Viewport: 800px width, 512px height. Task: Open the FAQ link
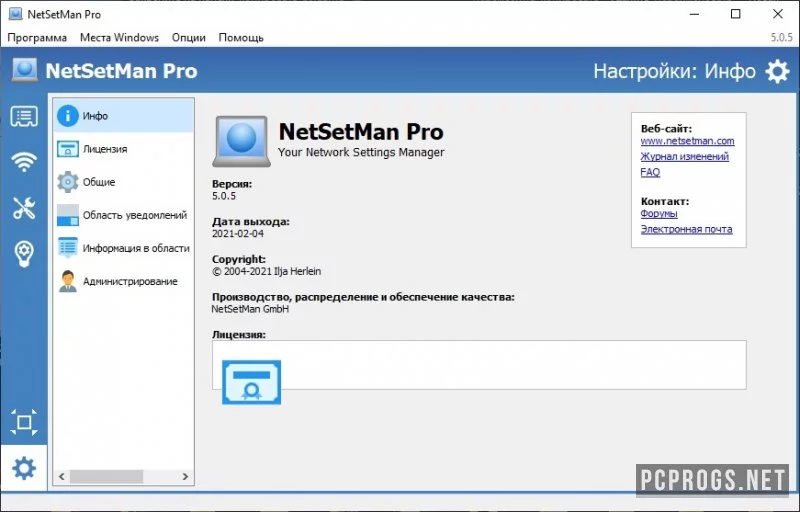point(650,172)
